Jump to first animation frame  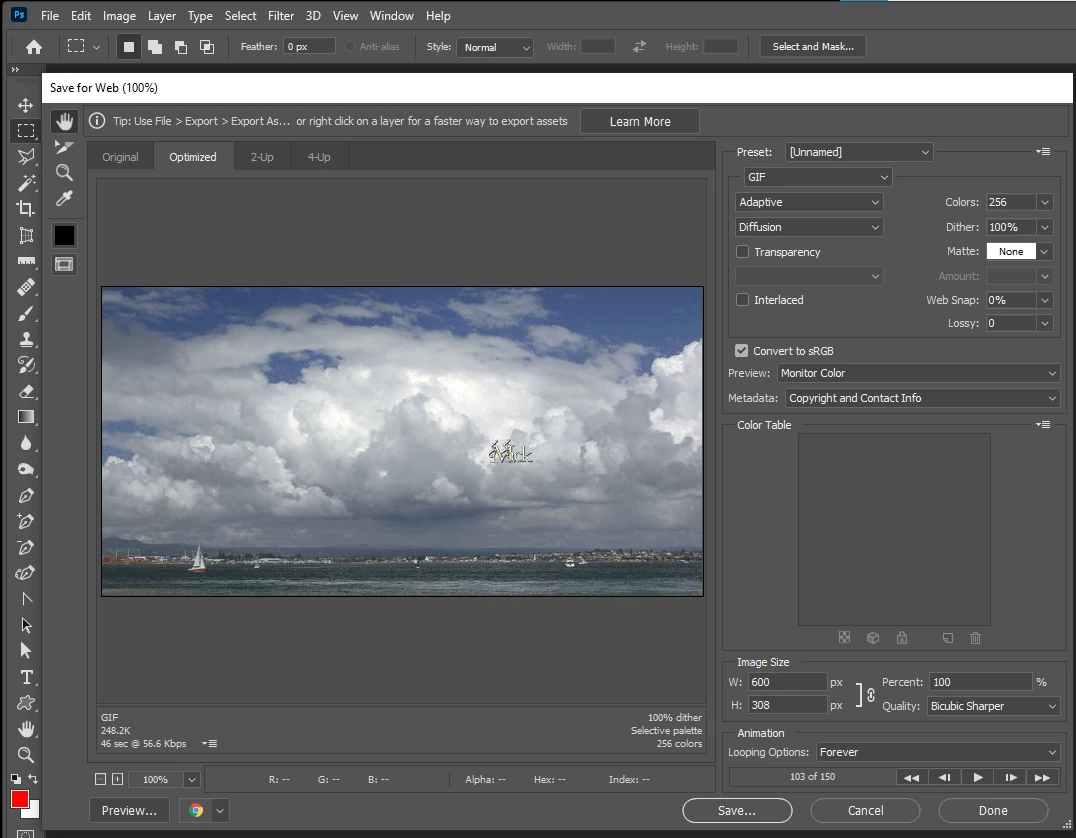pyautogui.click(x=911, y=777)
